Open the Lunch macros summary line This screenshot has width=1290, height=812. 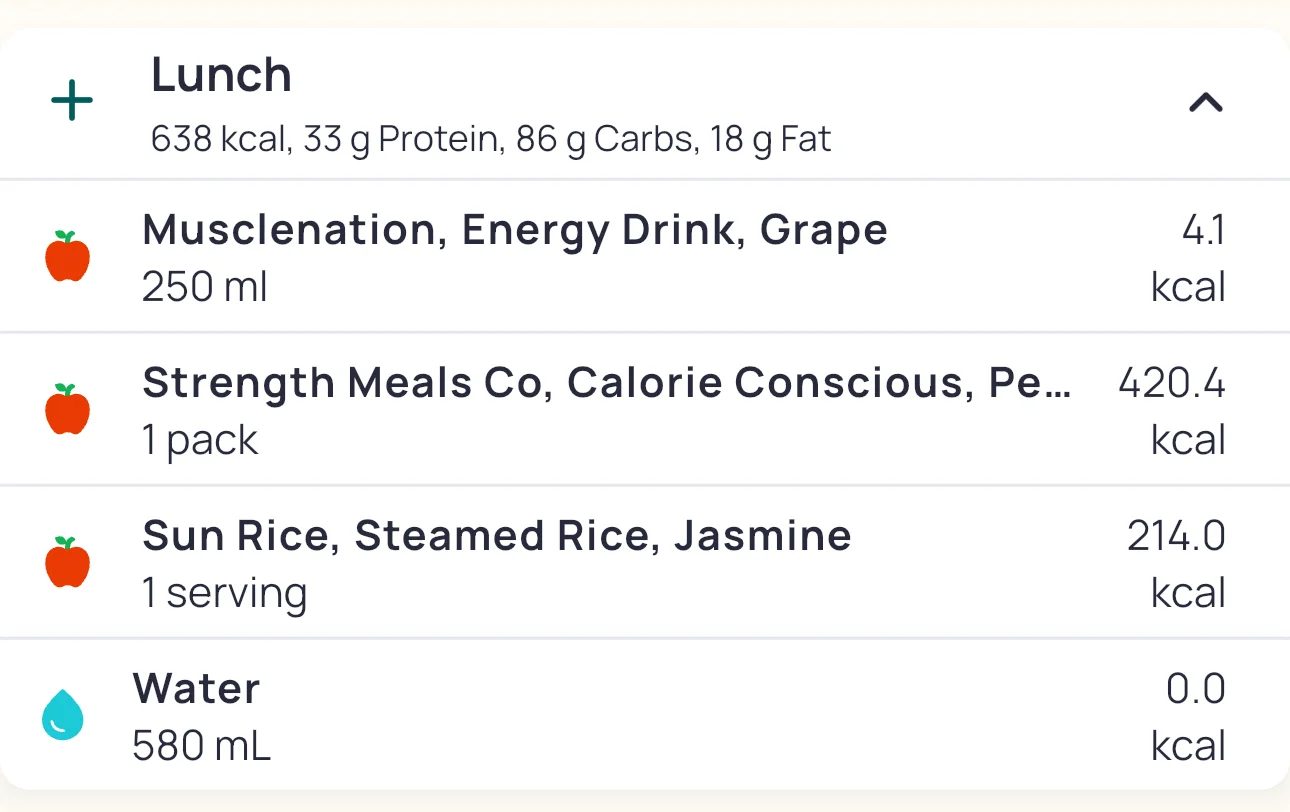(x=490, y=139)
